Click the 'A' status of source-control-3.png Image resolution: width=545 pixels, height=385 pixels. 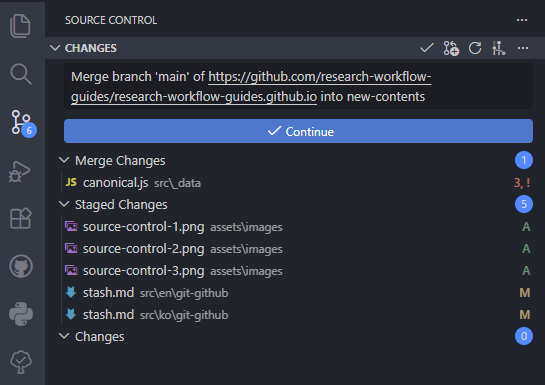[x=526, y=270]
